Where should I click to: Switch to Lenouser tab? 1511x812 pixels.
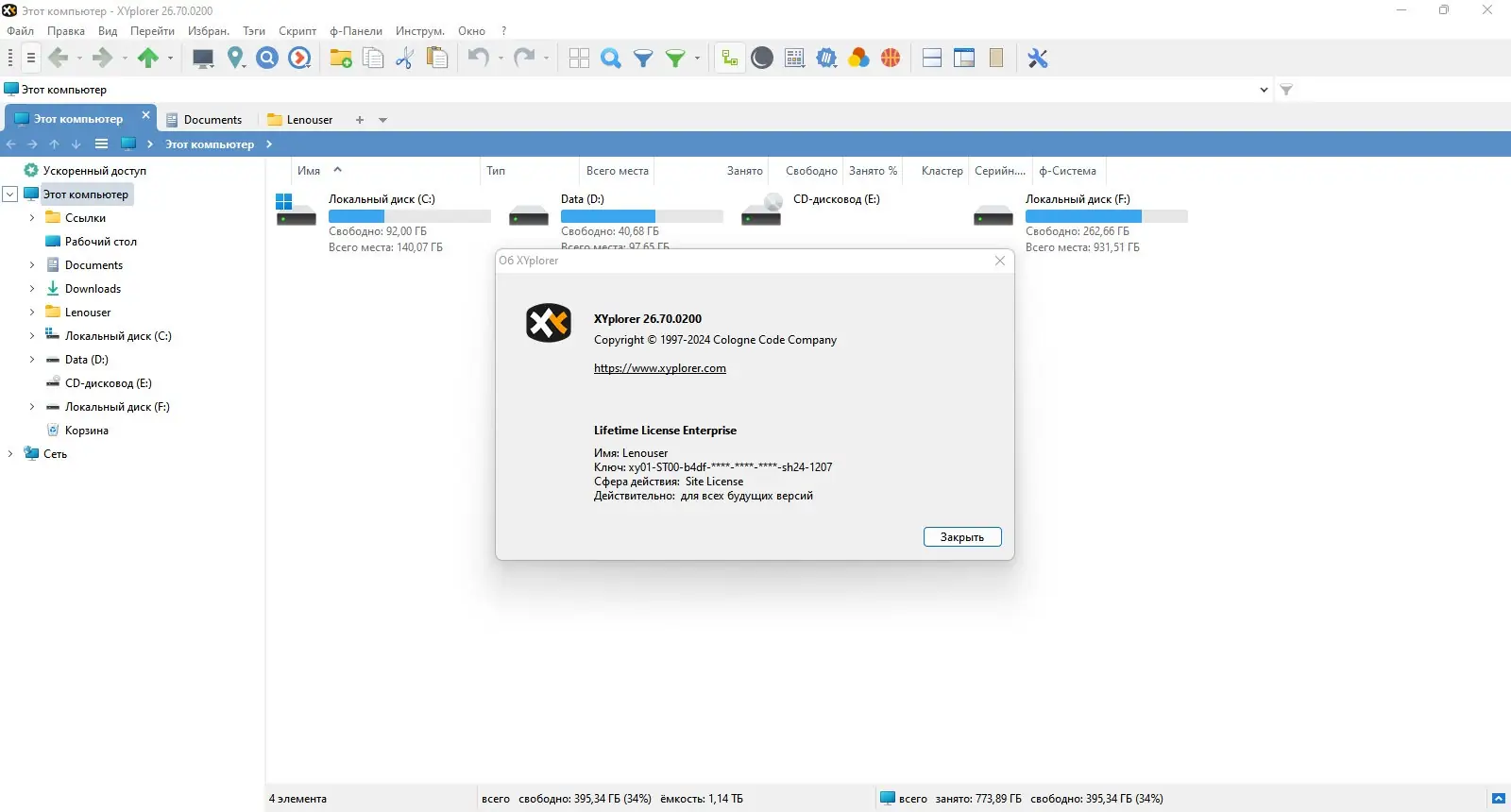click(300, 120)
